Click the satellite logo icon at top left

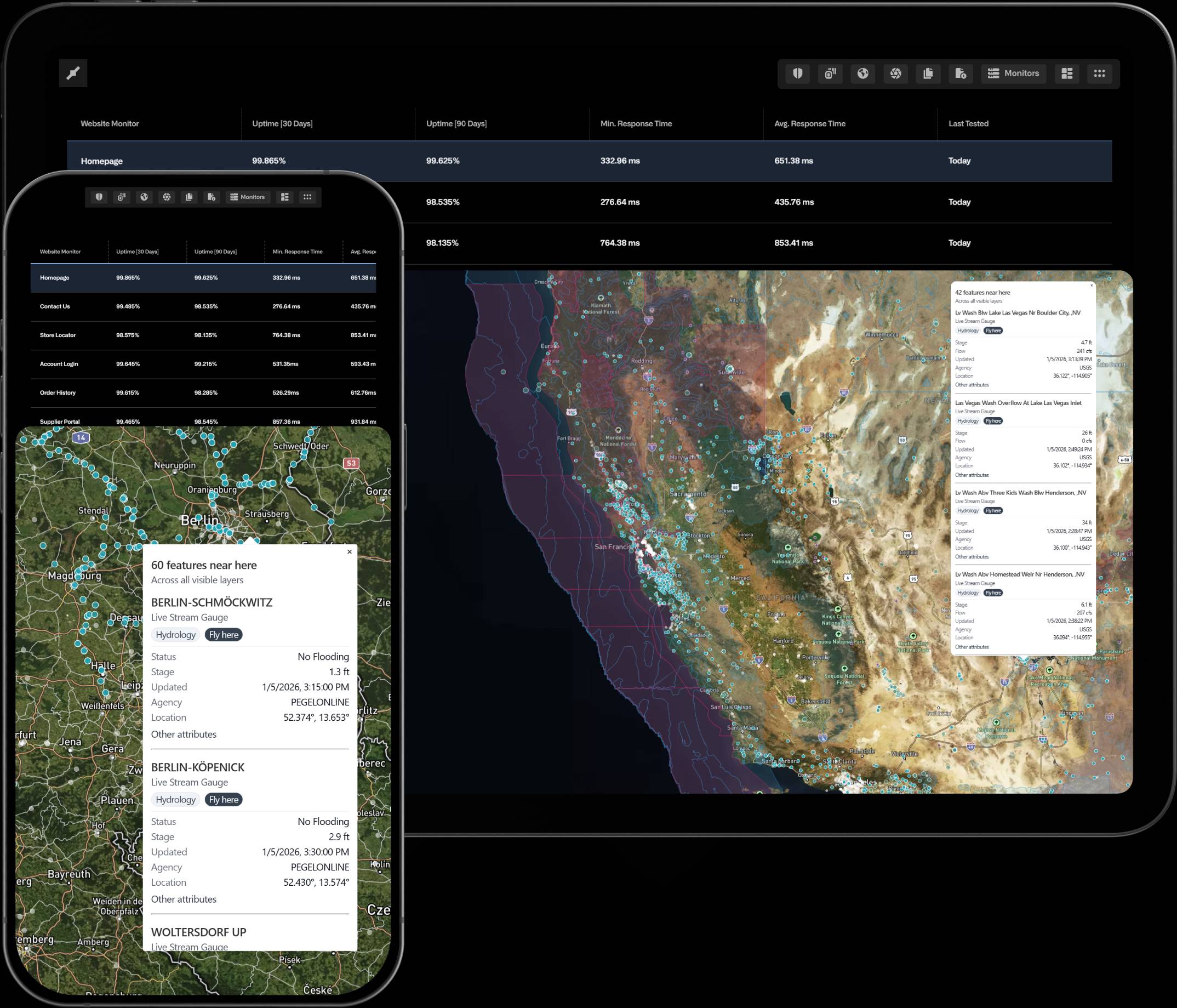click(x=73, y=73)
